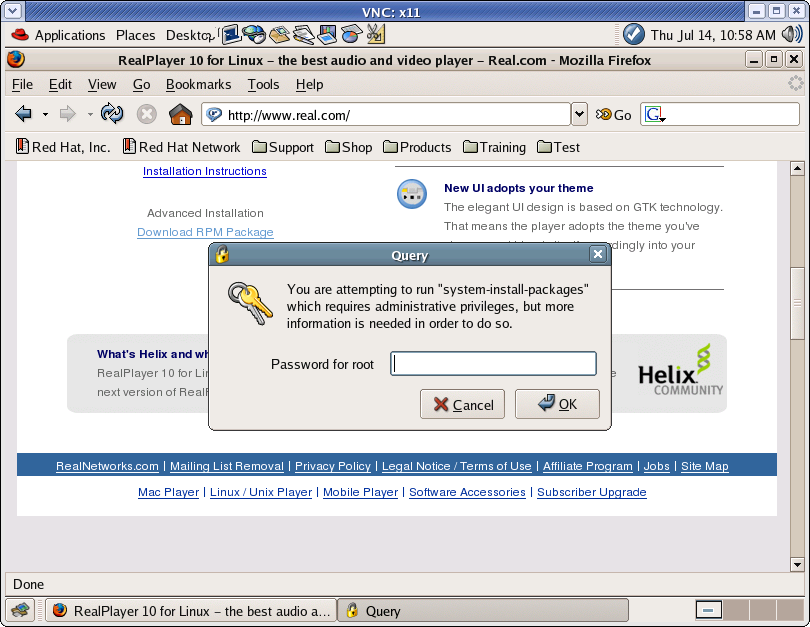Click the show desktop icon in bottom panel
The image size is (810, 627).
click(x=20, y=610)
